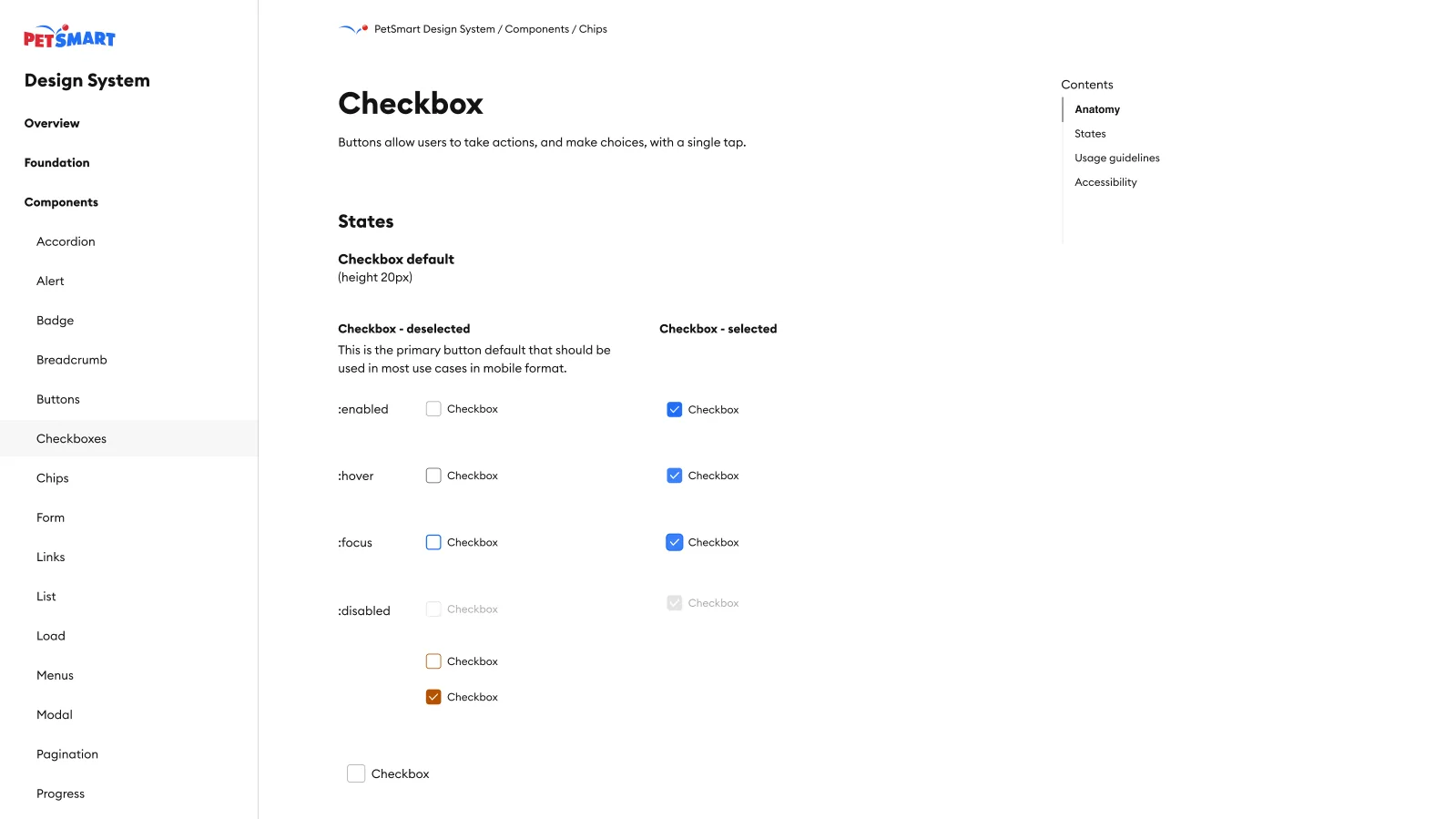Jump to Usage guidelines in Contents
This screenshot has width=1456, height=819.
(1117, 158)
